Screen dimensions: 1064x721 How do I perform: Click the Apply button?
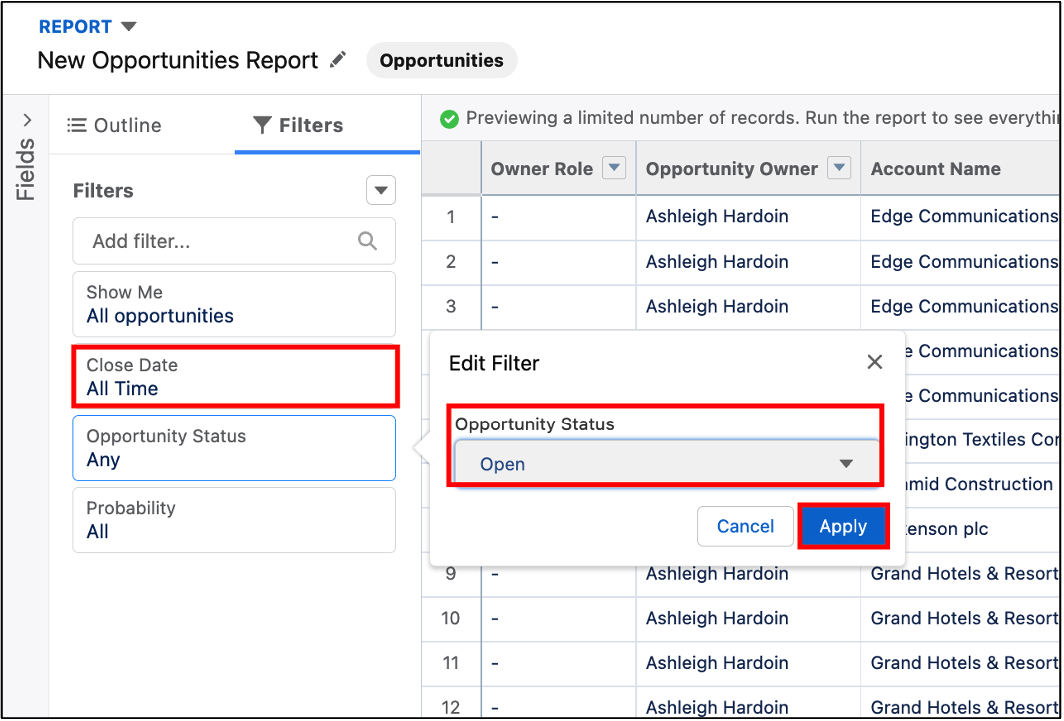(843, 526)
